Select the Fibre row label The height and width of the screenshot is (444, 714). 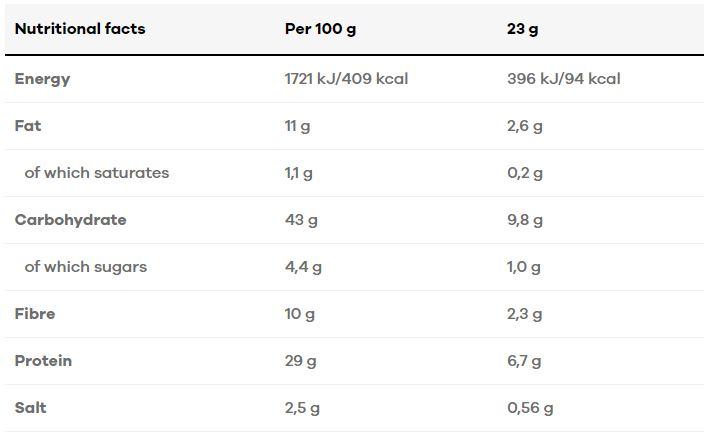tap(35, 314)
